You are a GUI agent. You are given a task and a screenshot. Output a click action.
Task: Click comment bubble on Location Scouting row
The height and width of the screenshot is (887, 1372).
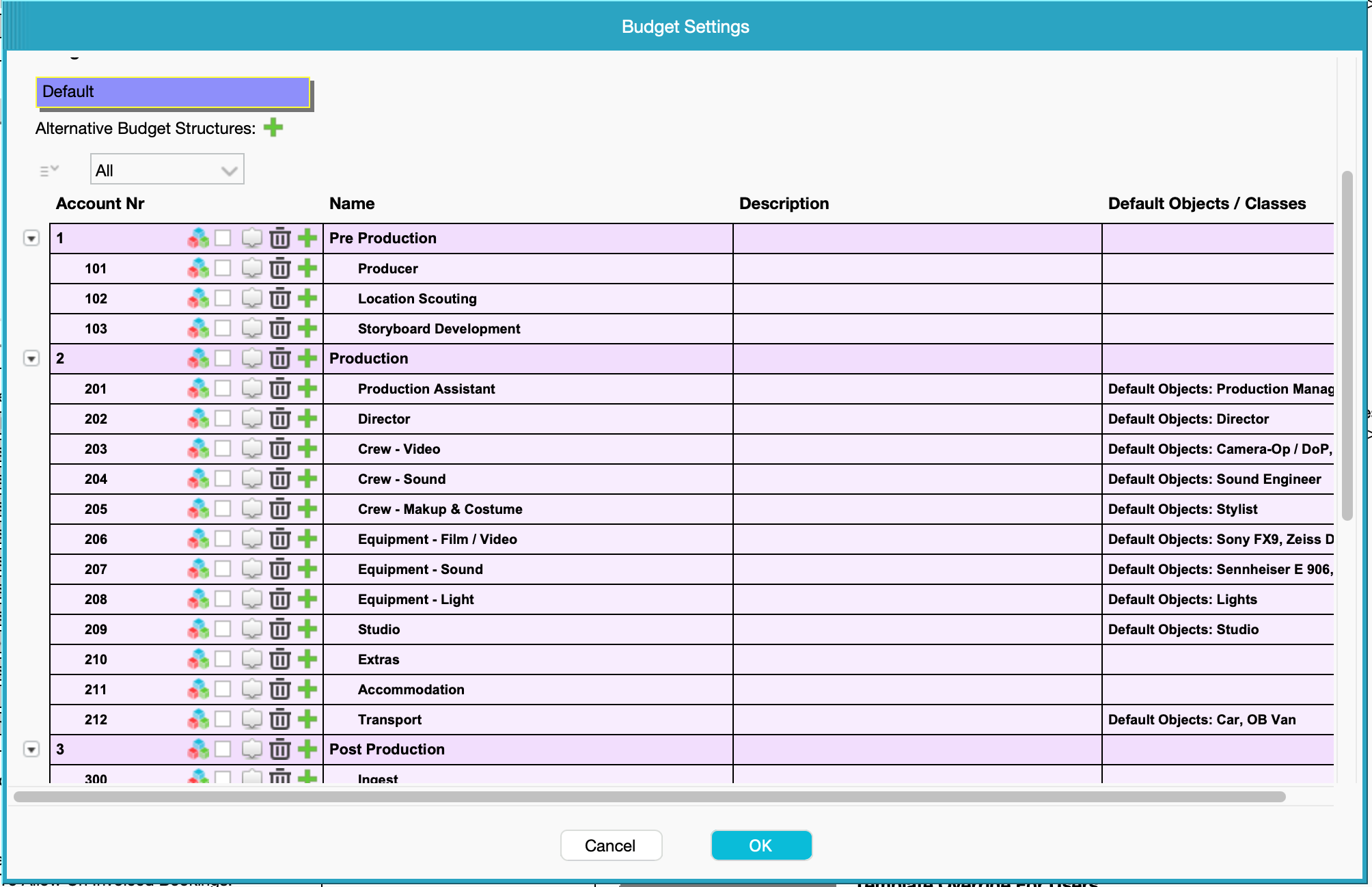tap(251, 298)
